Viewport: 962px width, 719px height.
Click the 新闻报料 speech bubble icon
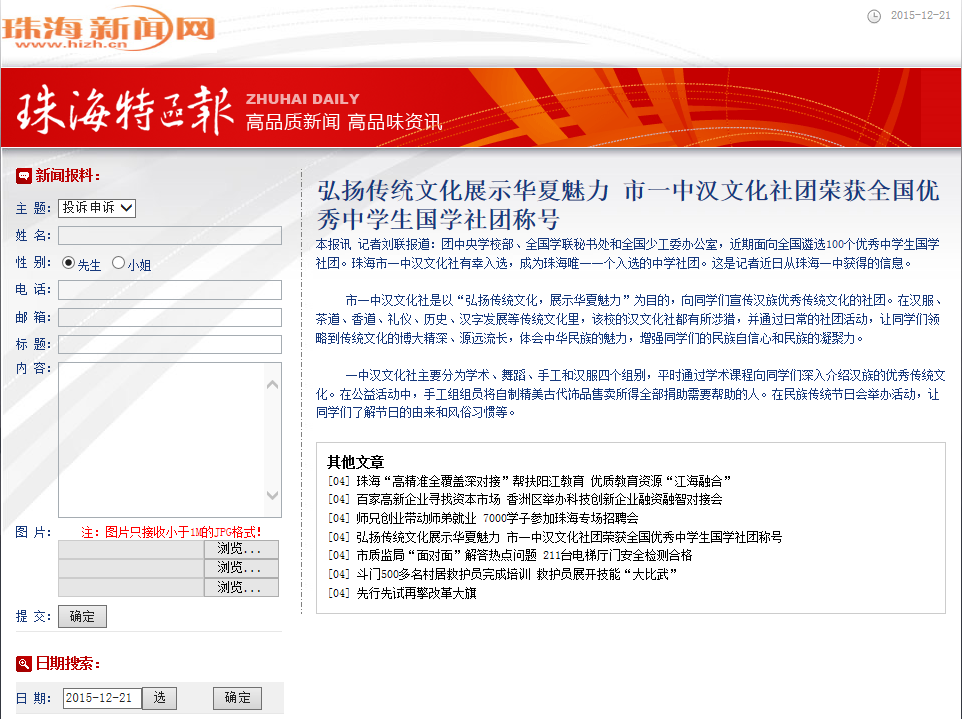(23, 176)
